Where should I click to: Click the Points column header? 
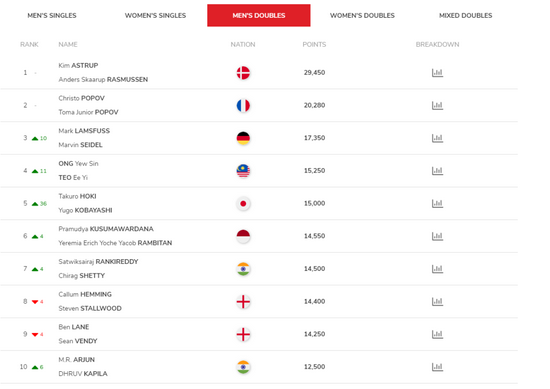[314, 45]
